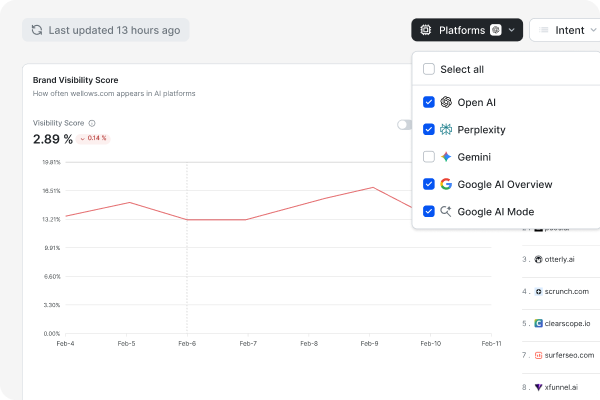Screen dimensions: 600x400
Task: Open the scrunch.com competitor link
Action: 567,291
